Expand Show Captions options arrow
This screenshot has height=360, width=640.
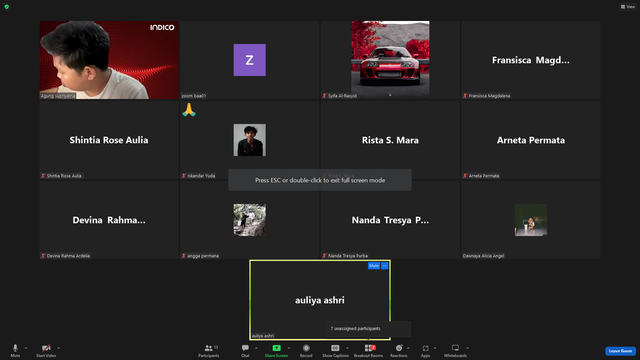click(x=347, y=348)
